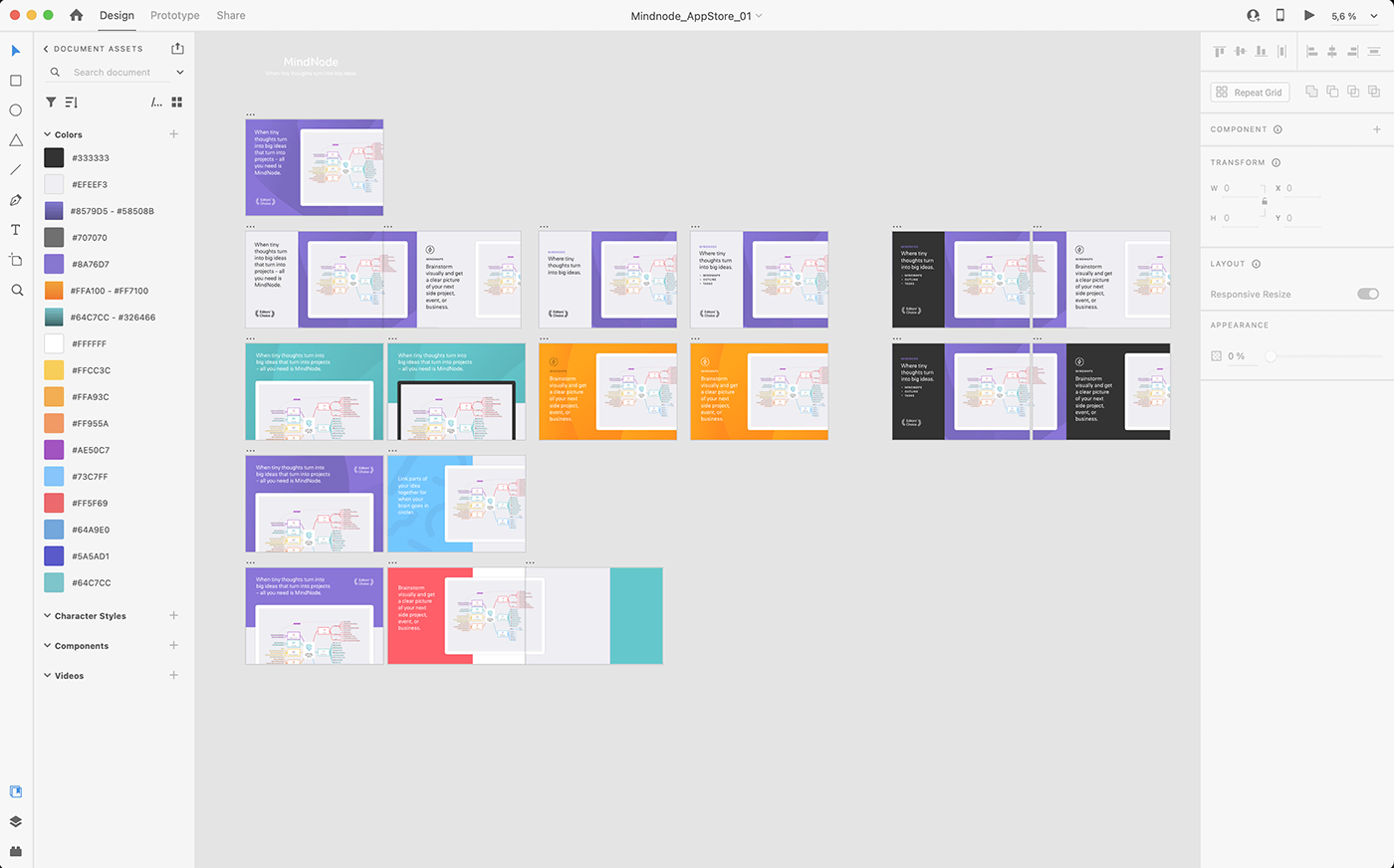Click the filter funnel icon in assets
This screenshot has width=1394, height=868.
(x=51, y=103)
